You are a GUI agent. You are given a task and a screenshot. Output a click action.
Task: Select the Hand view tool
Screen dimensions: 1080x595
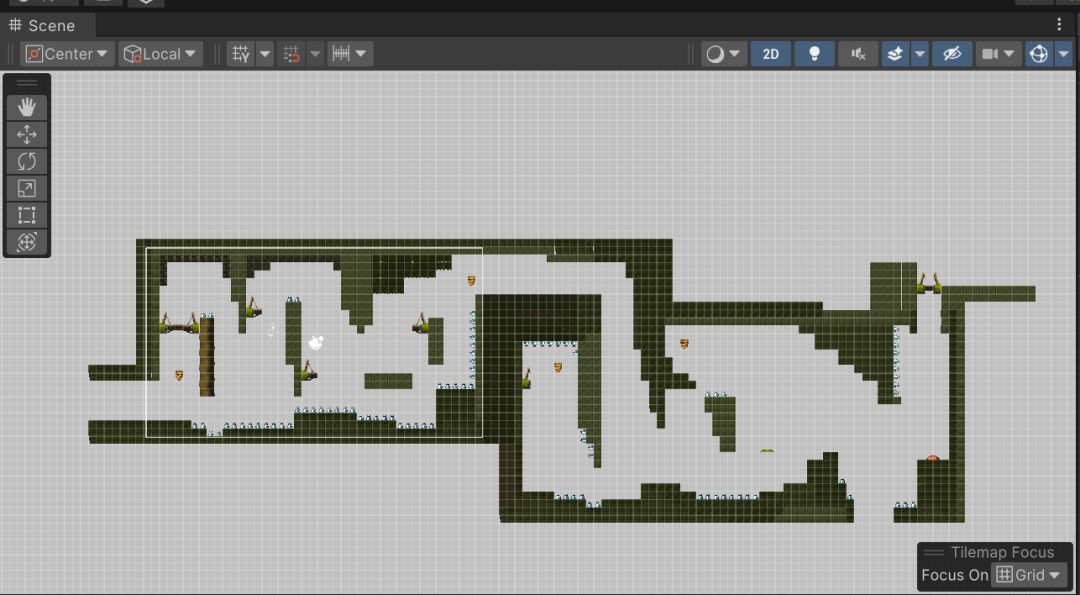tap(27, 108)
